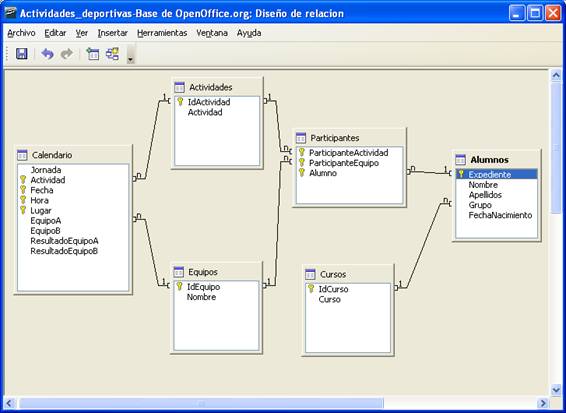Screen dimensions: 566x413
Task: Open the Insertar menu
Action: [113, 33]
